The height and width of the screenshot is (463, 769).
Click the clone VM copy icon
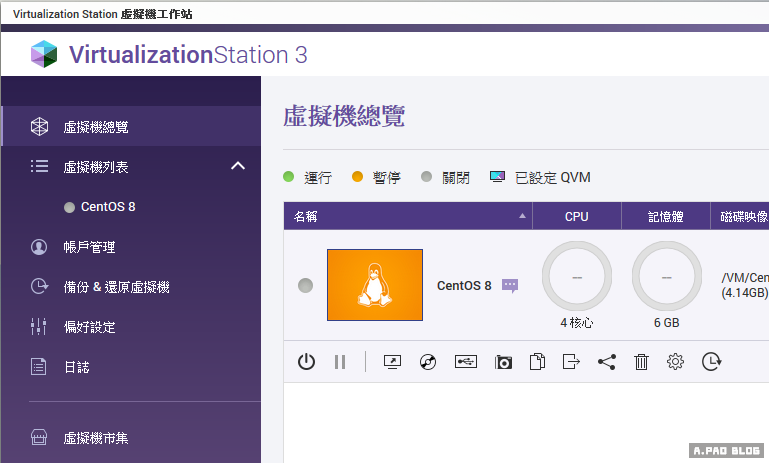[537, 362]
